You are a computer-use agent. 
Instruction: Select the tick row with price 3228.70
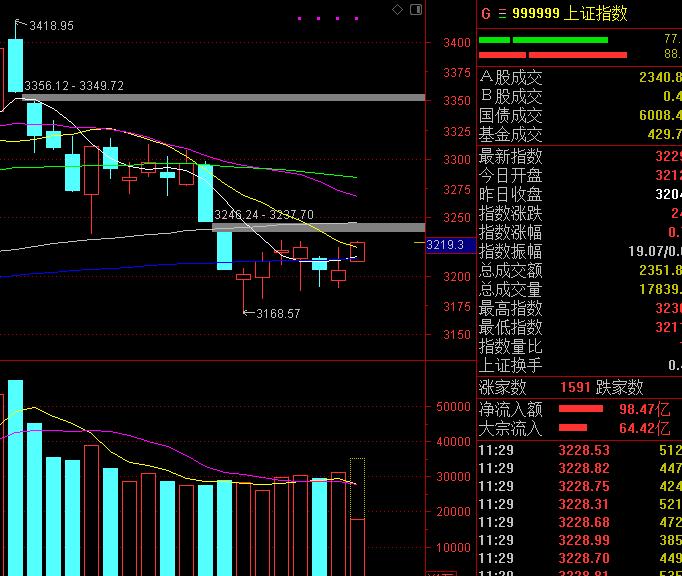tap(580, 558)
